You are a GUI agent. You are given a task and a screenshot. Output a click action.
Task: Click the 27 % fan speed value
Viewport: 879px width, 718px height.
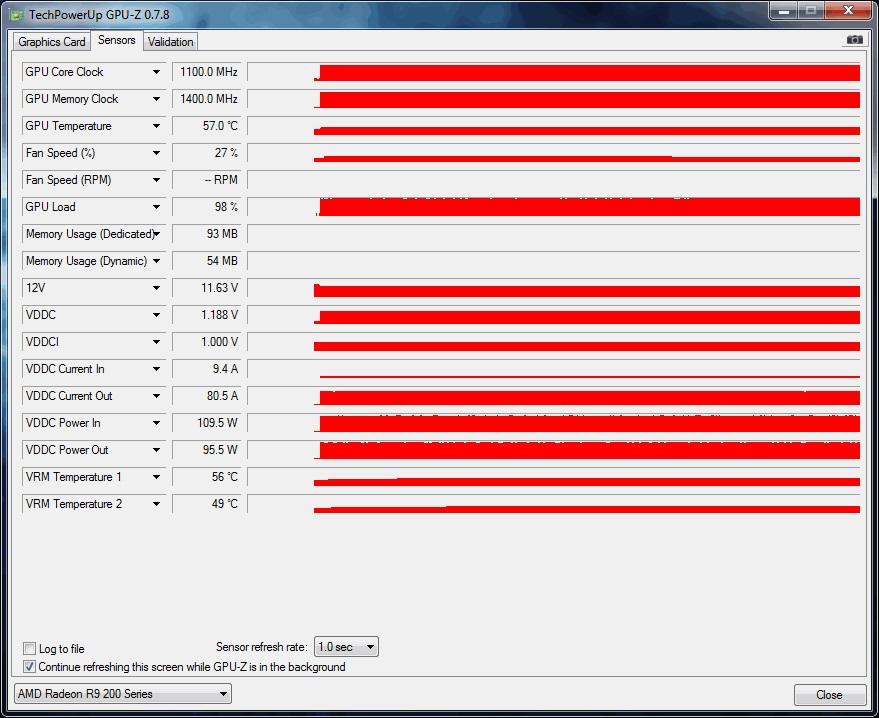207,153
